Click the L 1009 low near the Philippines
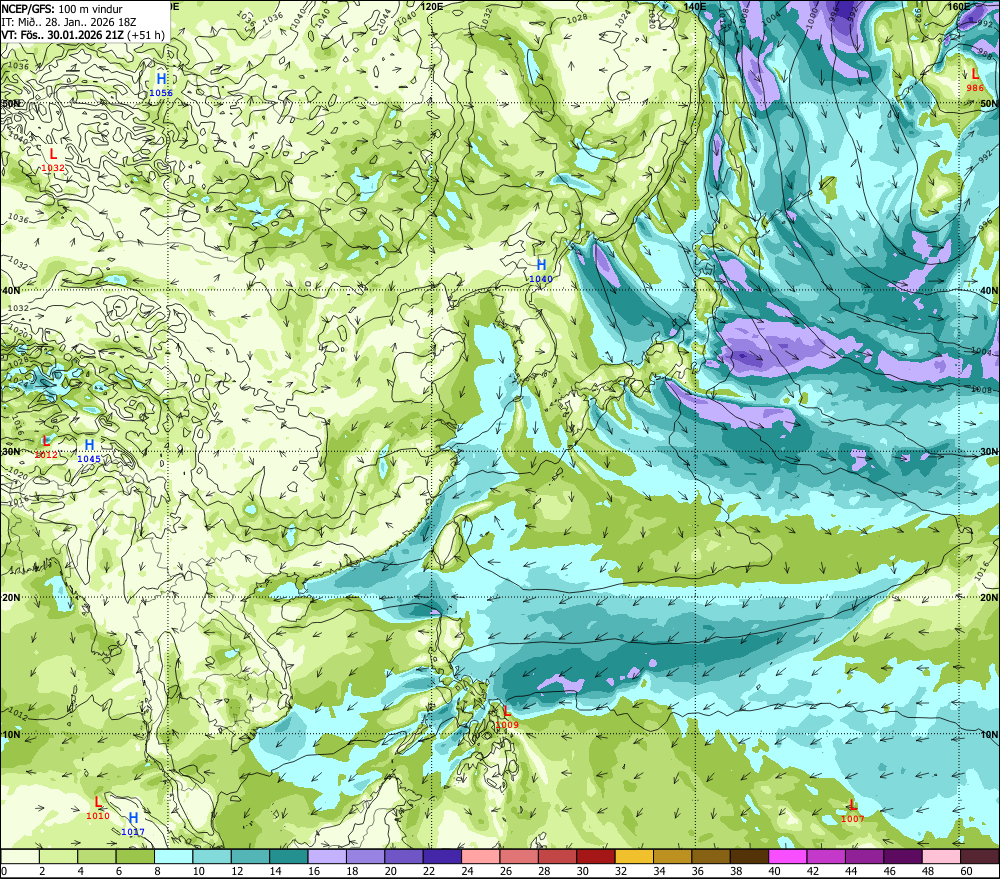 507,717
